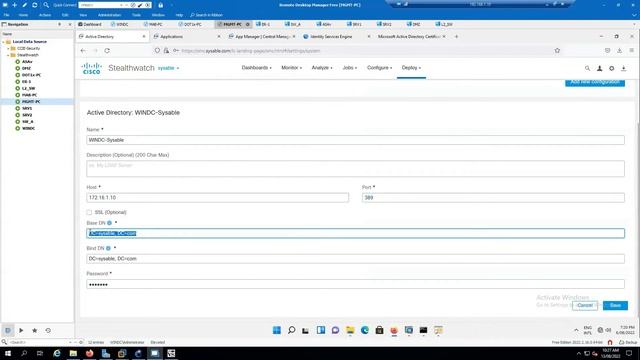Click the Stealthwatch download icon in header

624,68
